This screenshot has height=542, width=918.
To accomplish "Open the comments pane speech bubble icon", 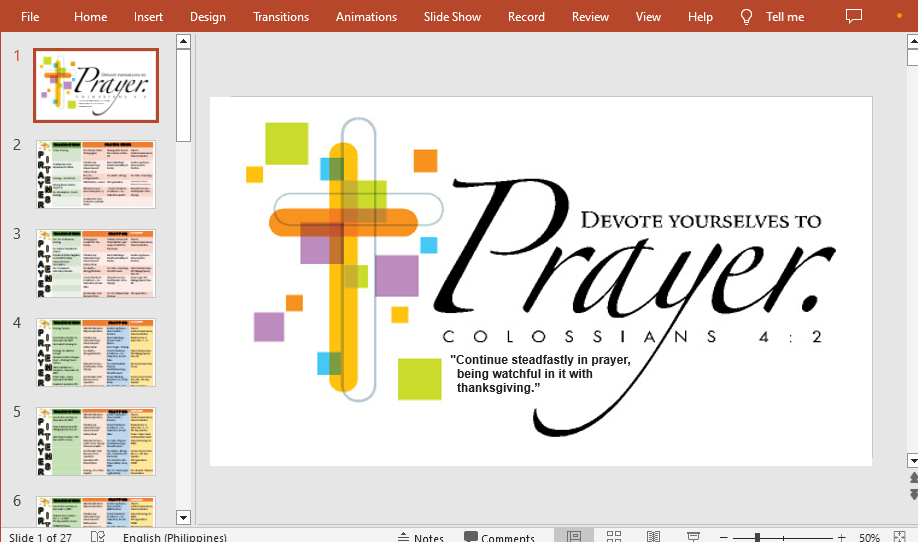I will point(854,16).
